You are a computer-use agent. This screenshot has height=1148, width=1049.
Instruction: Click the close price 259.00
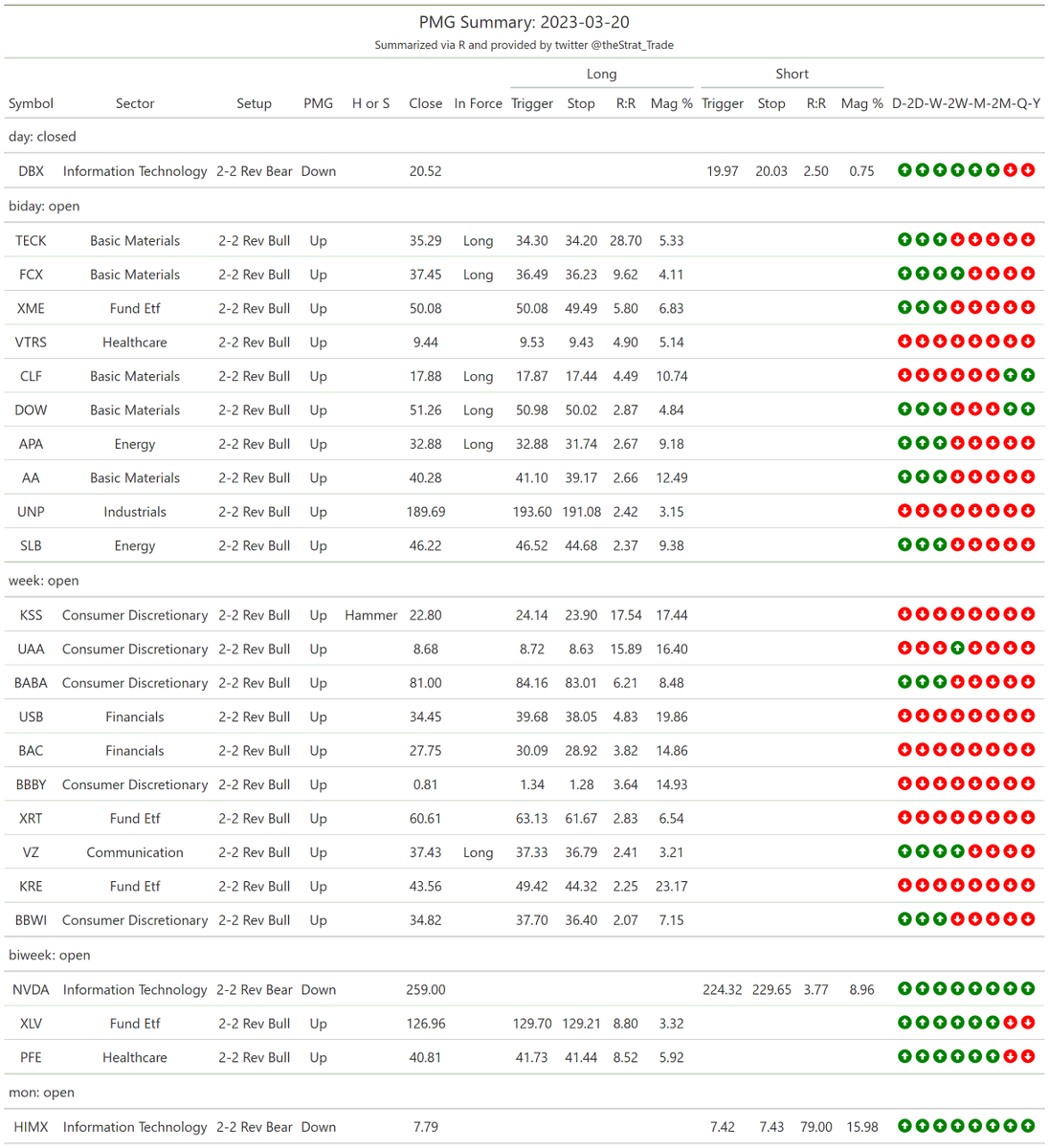tap(426, 990)
